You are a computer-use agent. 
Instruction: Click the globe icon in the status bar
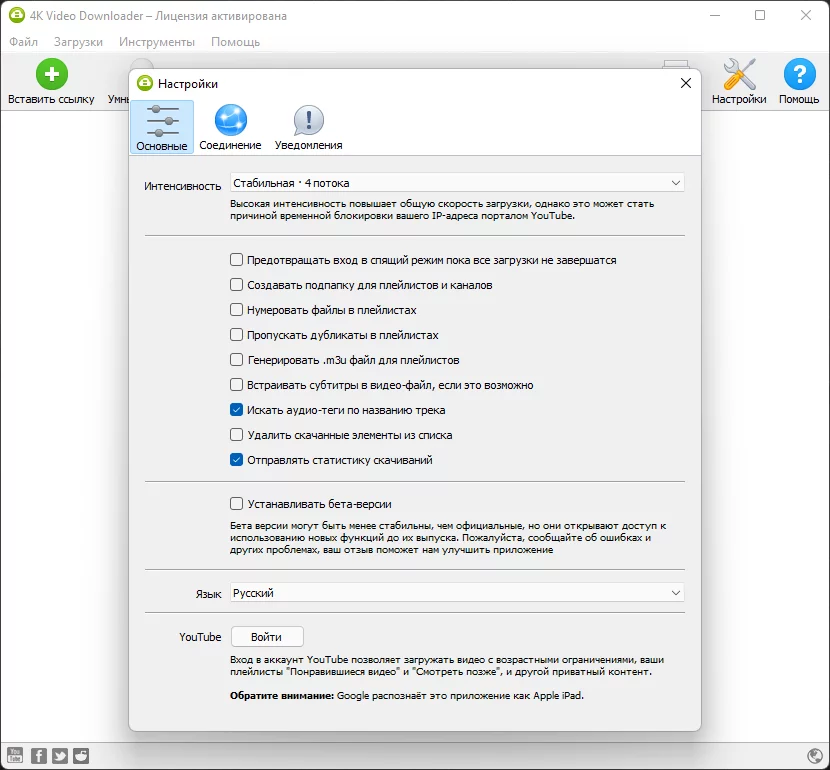pos(815,756)
